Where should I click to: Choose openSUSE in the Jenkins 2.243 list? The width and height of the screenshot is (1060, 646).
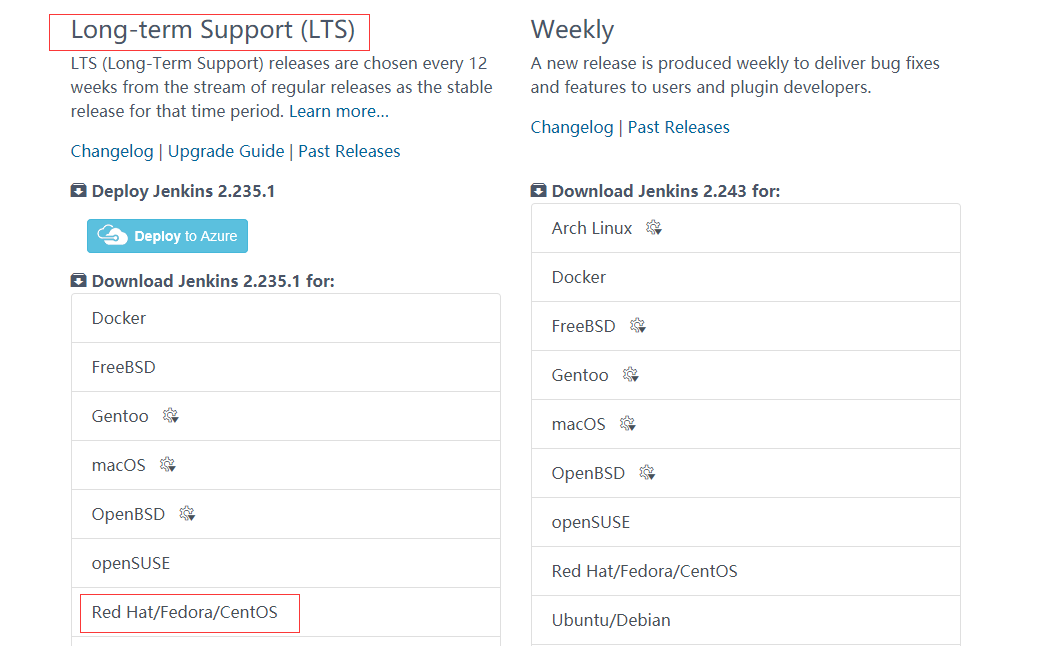pos(746,522)
